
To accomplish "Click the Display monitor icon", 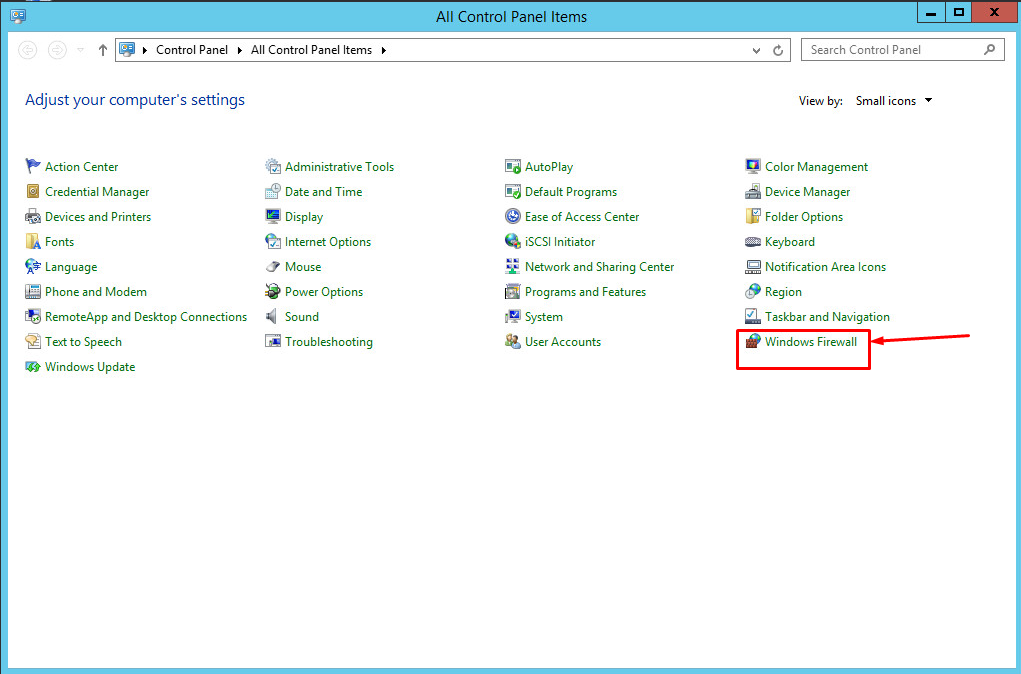I will [x=273, y=216].
